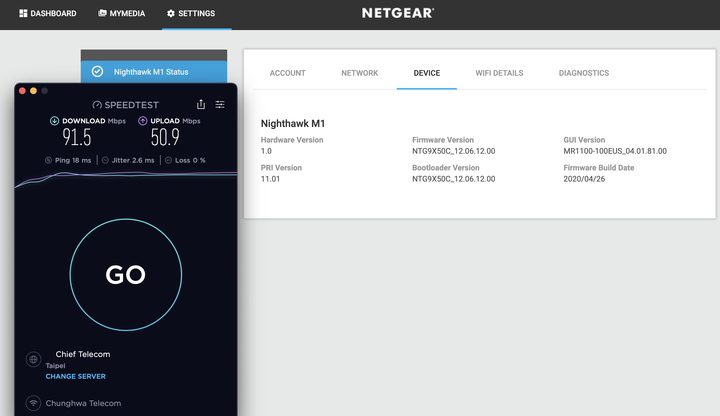Click the WiFi icon beside Chunghwa Telecom
The width and height of the screenshot is (720, 416).
click(x=34, y=403)
